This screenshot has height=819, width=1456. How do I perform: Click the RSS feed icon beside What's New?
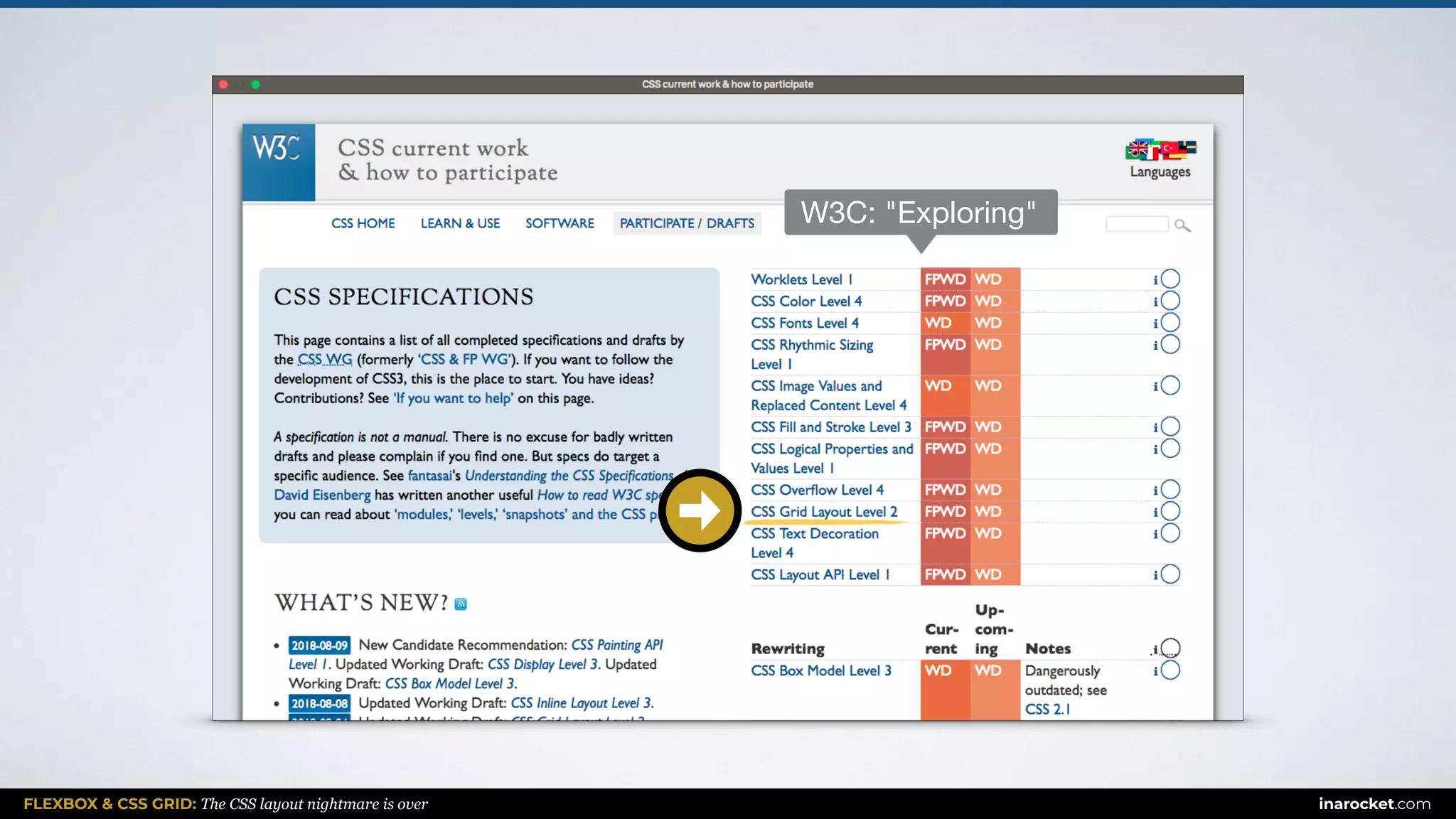click(x=461, y=604)
